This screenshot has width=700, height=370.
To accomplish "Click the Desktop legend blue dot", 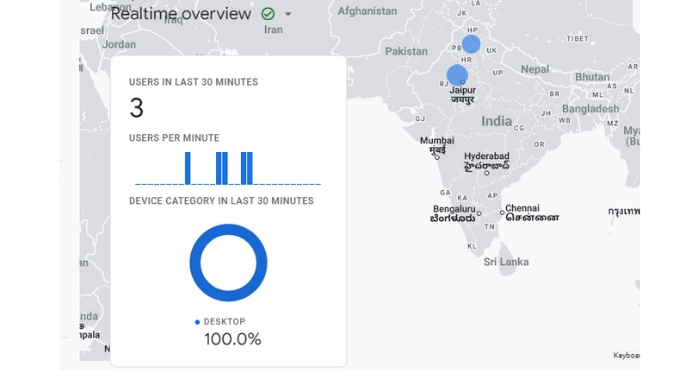I will click(197, 322).
